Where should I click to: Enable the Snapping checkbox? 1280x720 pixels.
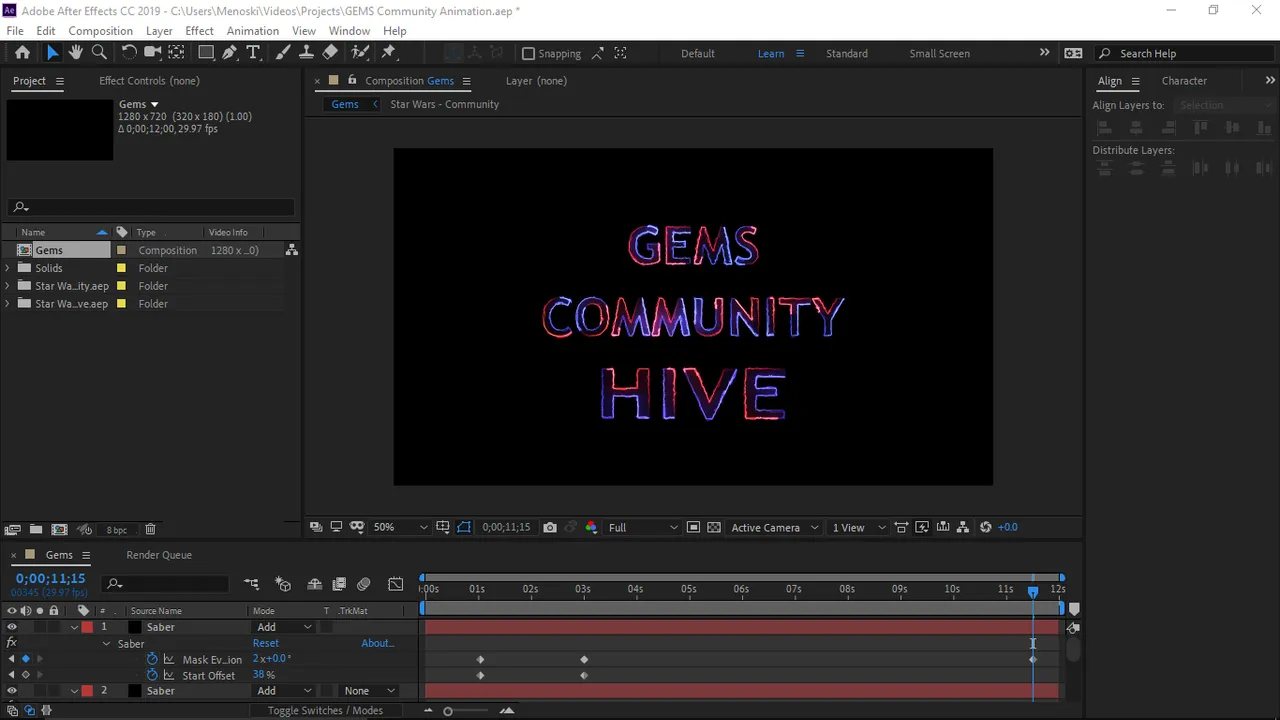point(529,53)
